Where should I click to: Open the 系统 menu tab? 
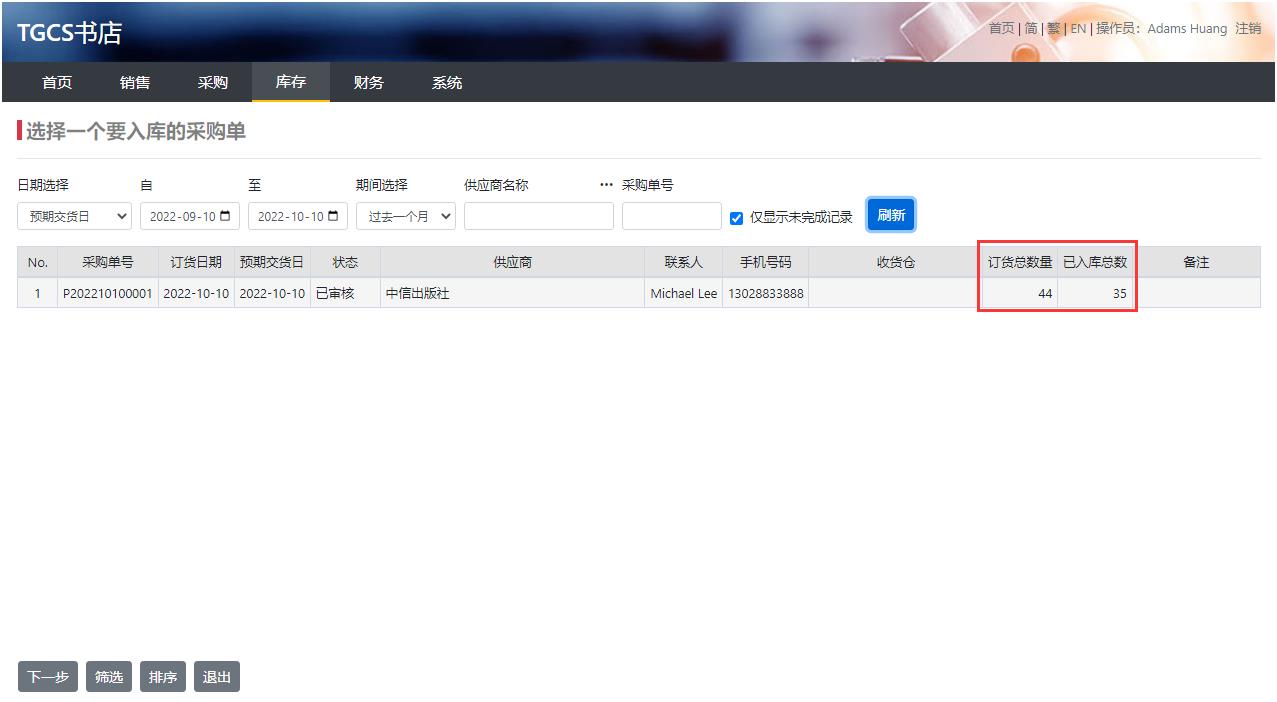[x=447, y=82]
